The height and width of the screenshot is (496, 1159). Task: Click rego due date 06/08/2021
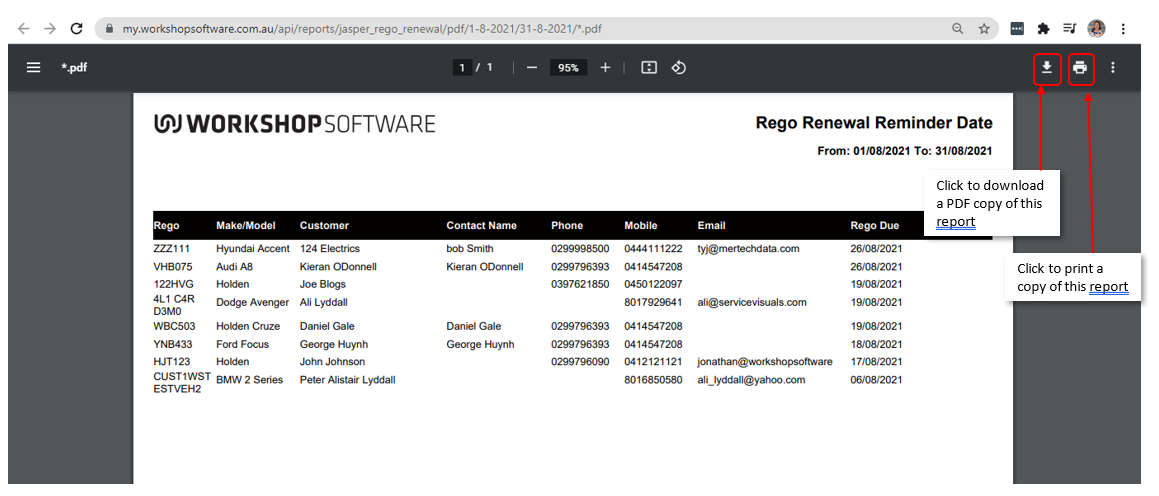click(876, 380)
